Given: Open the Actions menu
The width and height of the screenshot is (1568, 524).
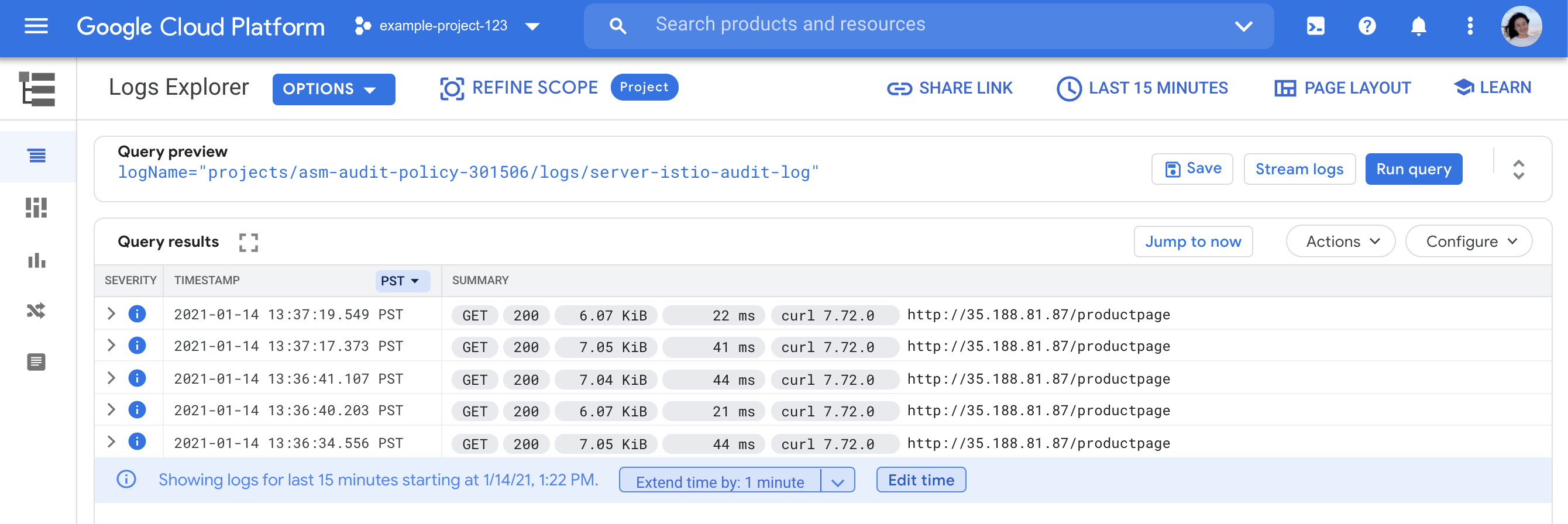Looking at the screenshot, I should (x=1340, y=242).
